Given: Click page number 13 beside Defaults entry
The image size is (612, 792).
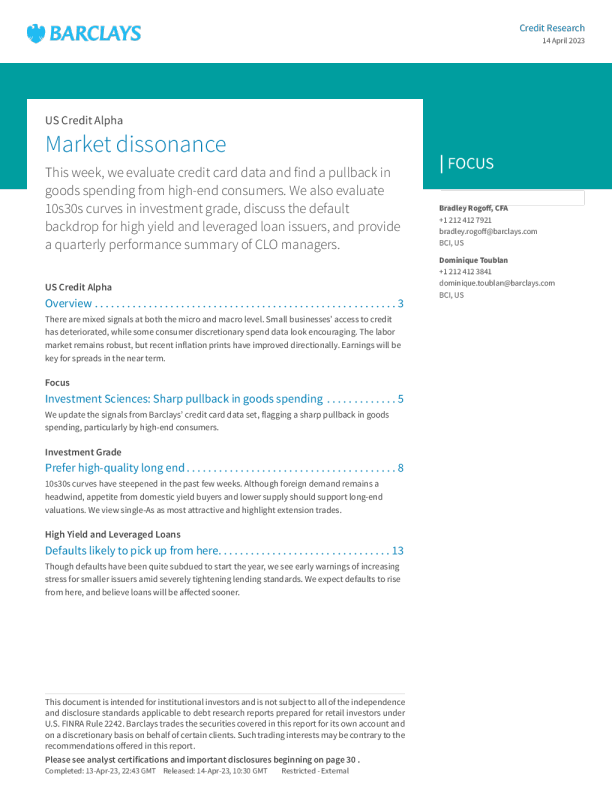Looking at the screenshot, I should [x=397, y=550].
